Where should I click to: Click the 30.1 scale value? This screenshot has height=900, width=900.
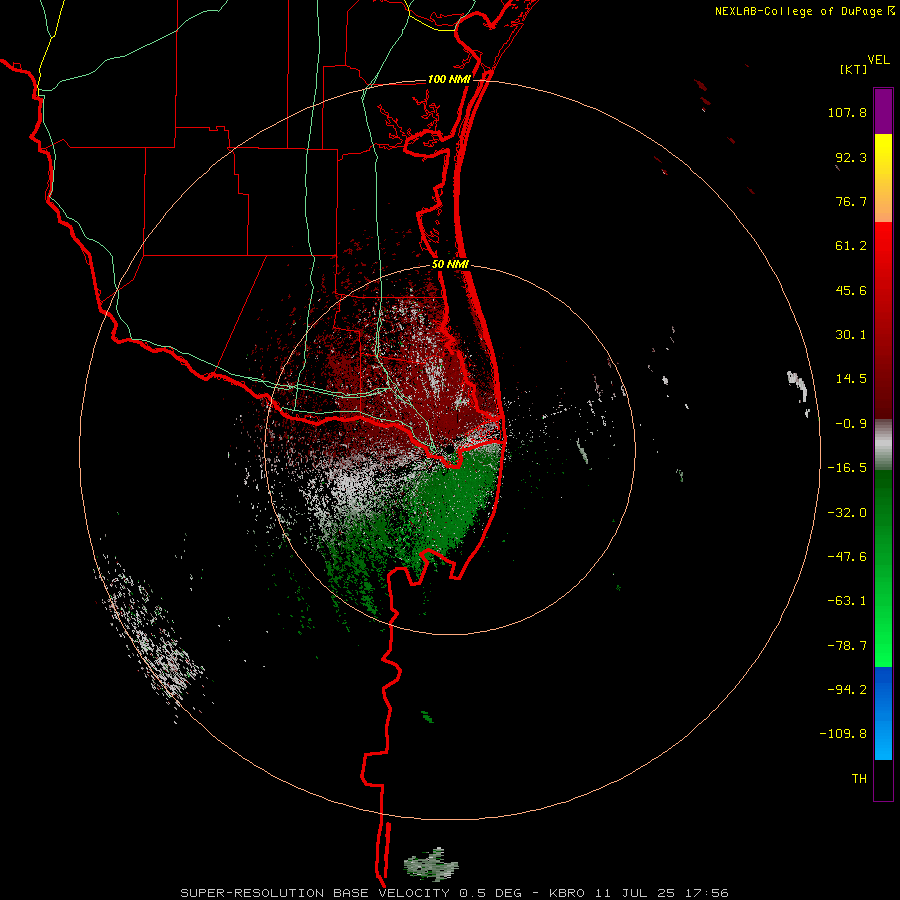(851, 335)
